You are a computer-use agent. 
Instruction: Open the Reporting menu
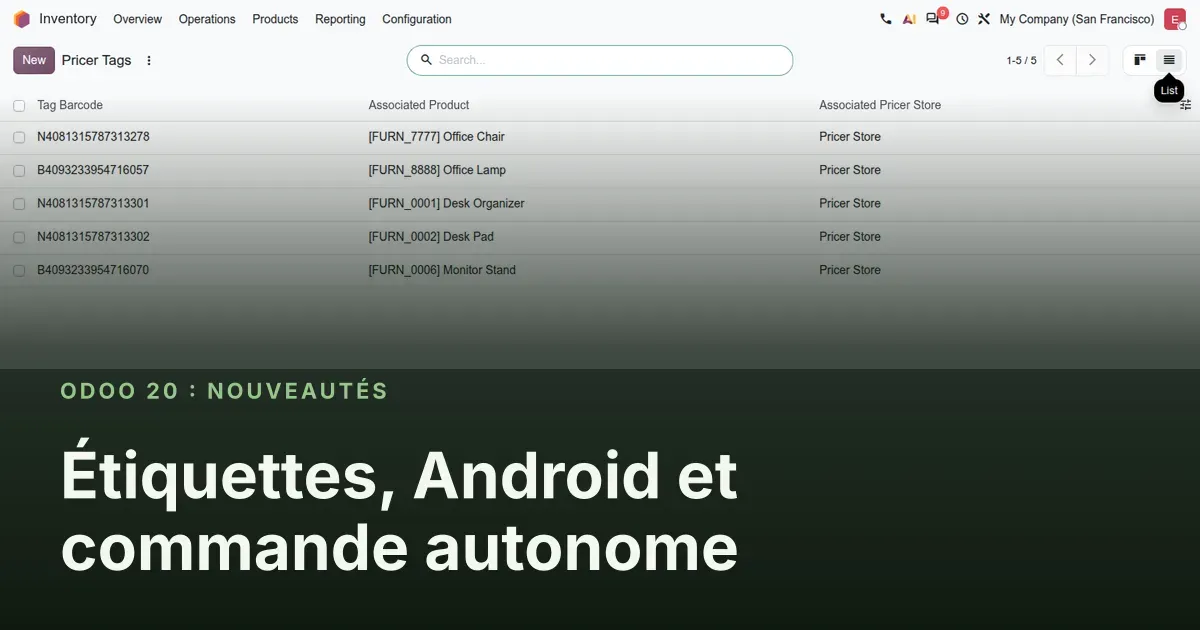[340, 19]
